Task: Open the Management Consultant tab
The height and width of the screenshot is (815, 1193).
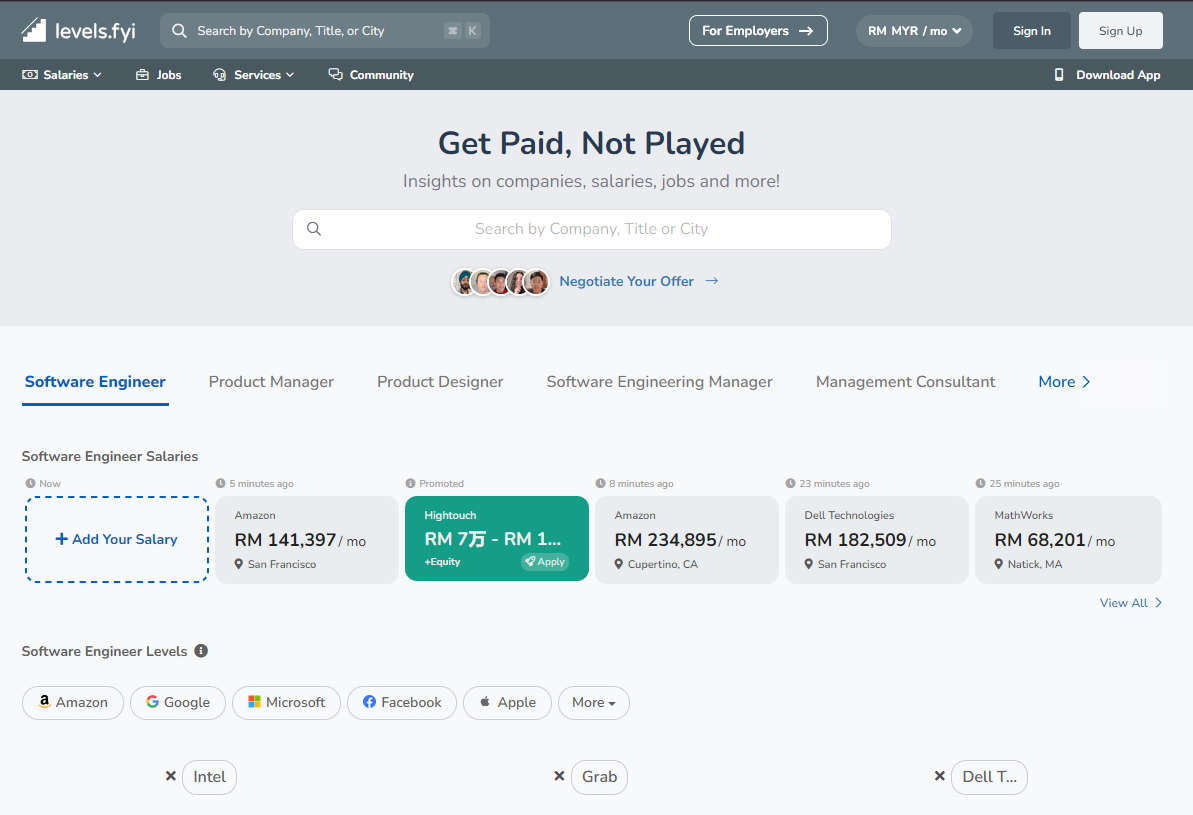Action: (x=905, y=381)
